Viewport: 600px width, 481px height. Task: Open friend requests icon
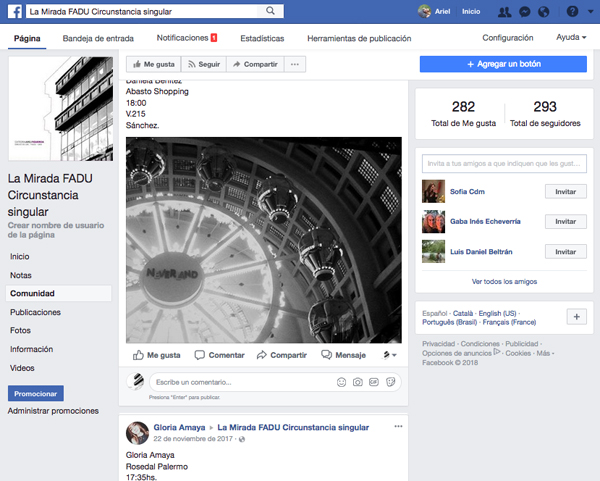pyautogui.click(x=504, y=12)
